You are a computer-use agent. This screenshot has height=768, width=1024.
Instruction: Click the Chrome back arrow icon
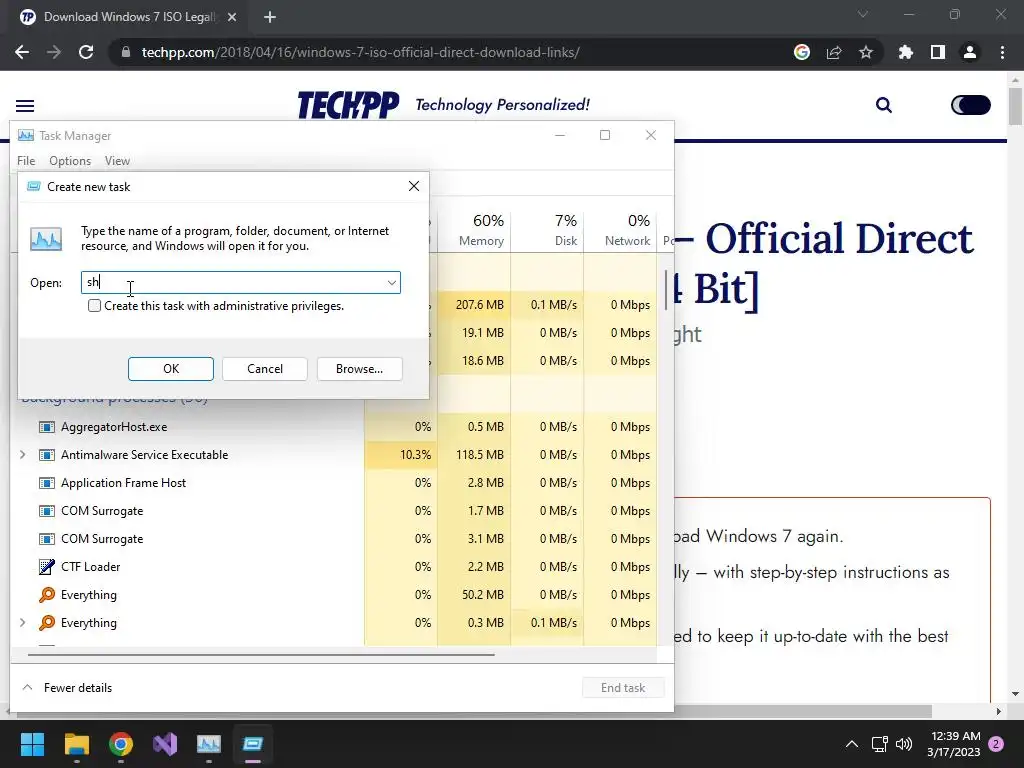pyautogui.click(x=22, y=52)
